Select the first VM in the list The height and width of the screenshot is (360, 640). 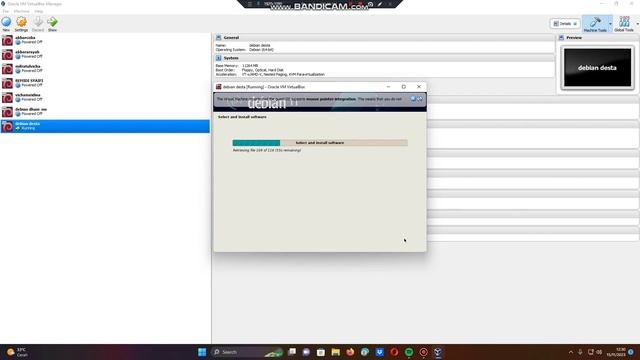tap(105, 40)
